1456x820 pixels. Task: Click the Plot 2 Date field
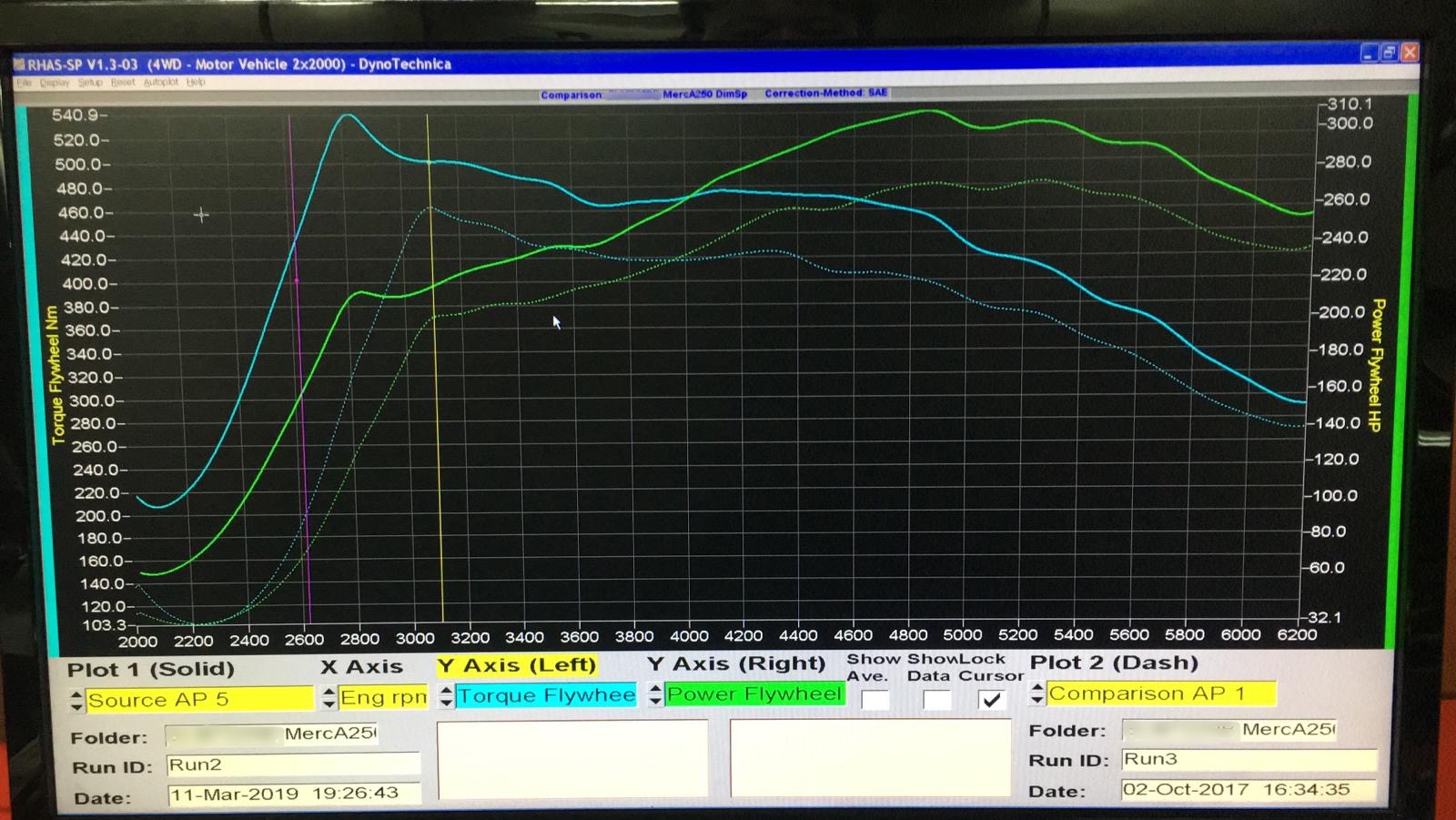tap(1249, 789)
